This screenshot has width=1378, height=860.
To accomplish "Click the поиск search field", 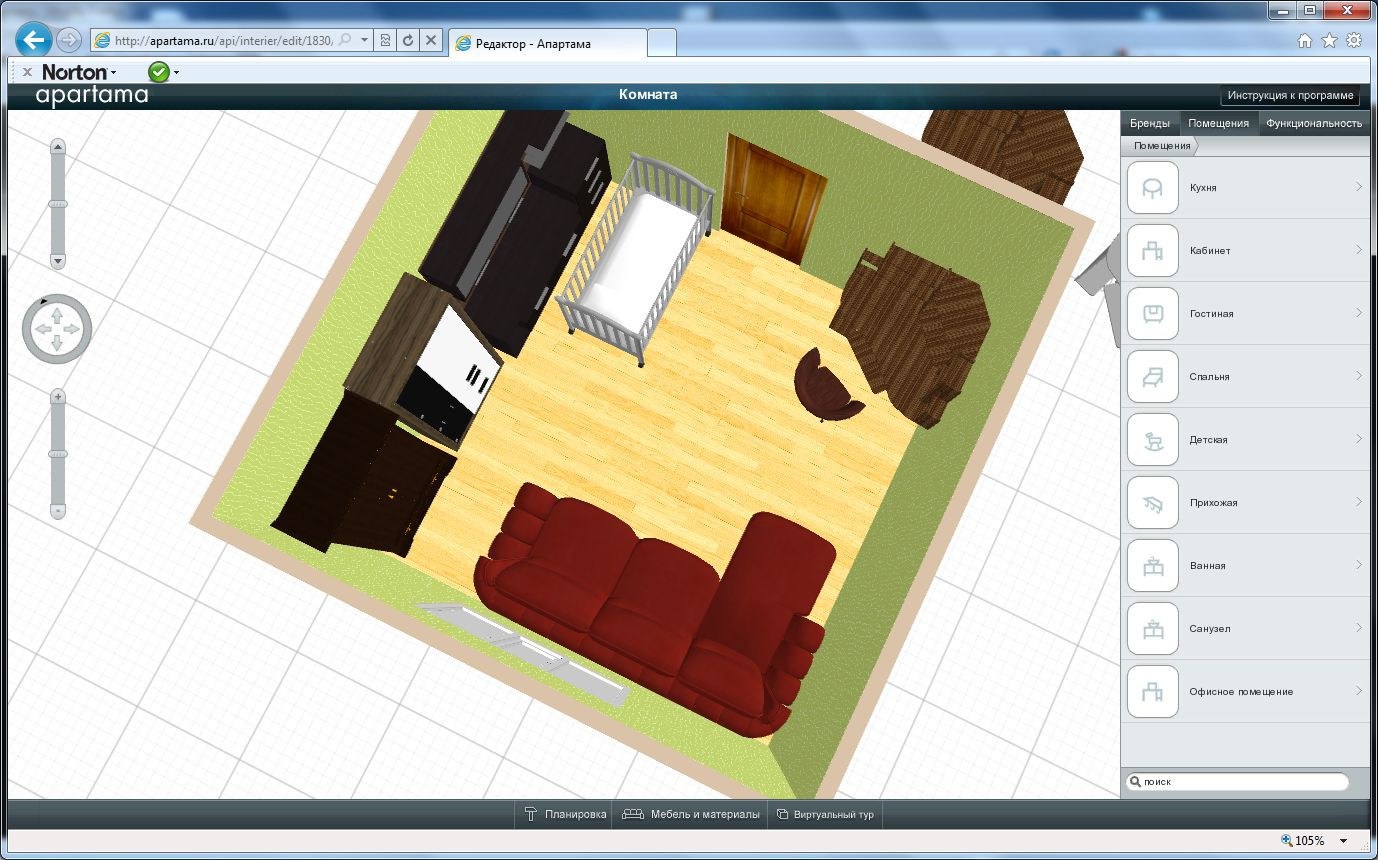I will [1238, 782].
